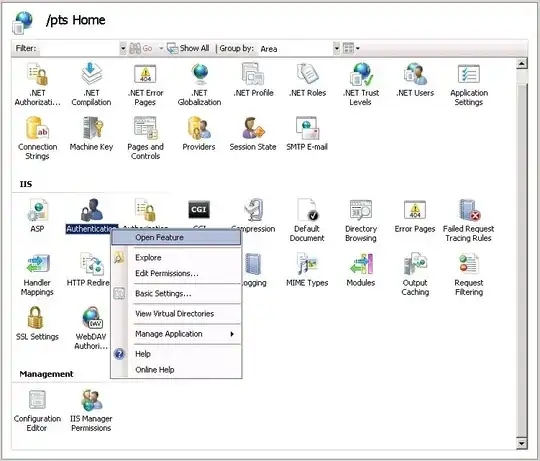Click the Directory Browsing icon
Screen dimensions: 540x461
click(361, 220)
